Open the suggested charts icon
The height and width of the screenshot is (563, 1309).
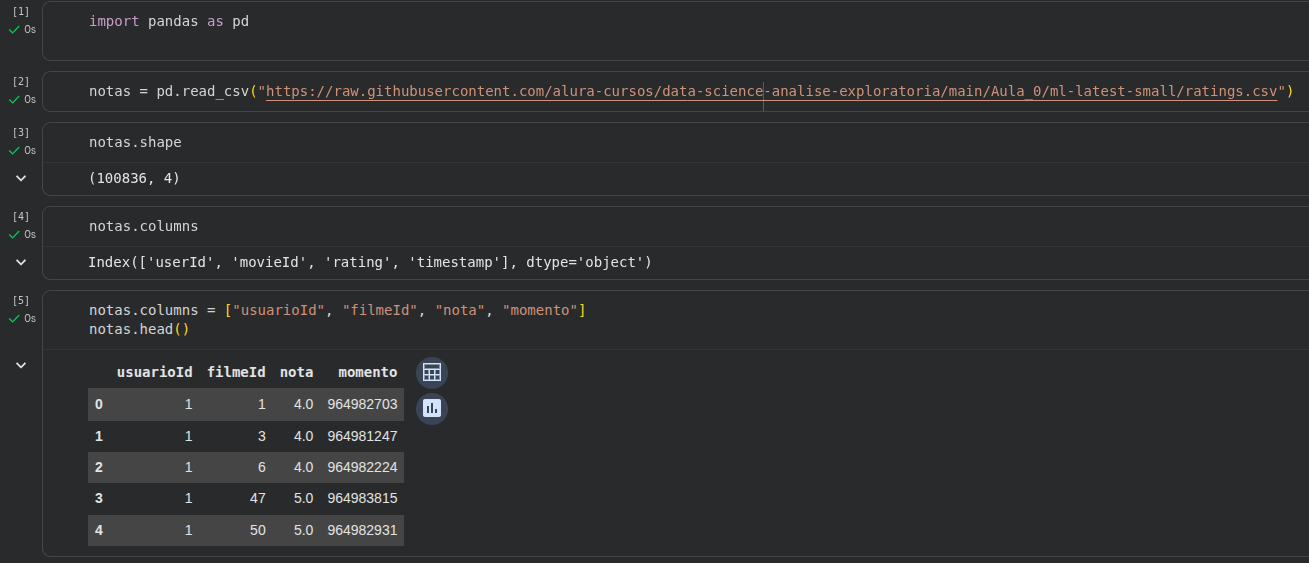432,408
